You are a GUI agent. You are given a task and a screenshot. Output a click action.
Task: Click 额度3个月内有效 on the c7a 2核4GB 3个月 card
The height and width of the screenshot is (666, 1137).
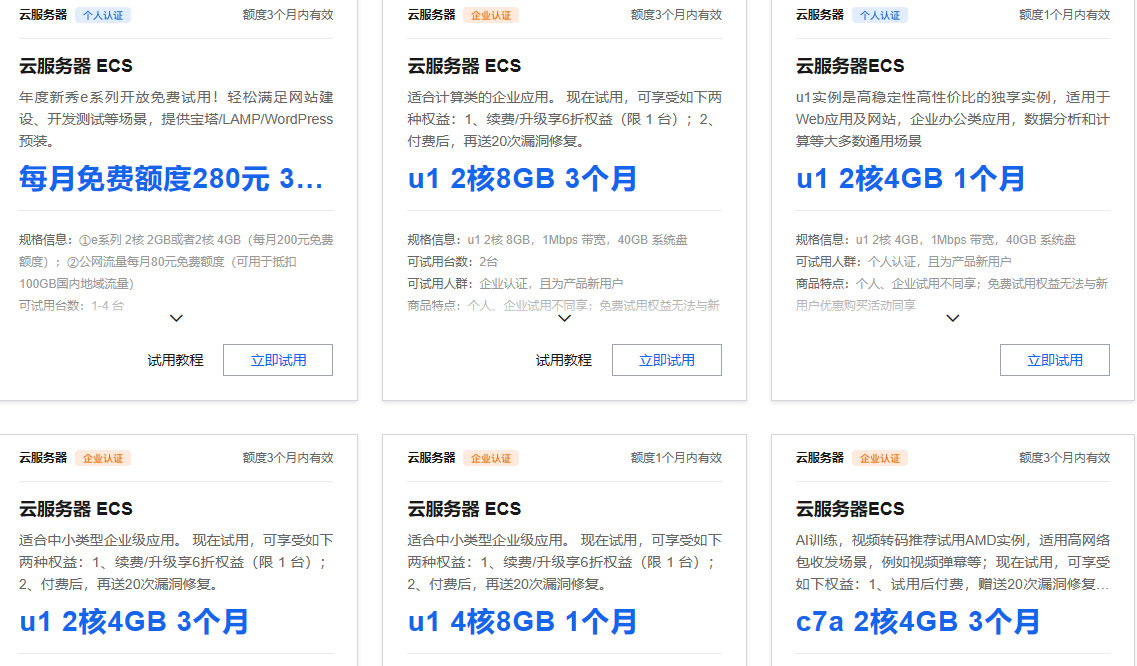(x=1064, y=458)
